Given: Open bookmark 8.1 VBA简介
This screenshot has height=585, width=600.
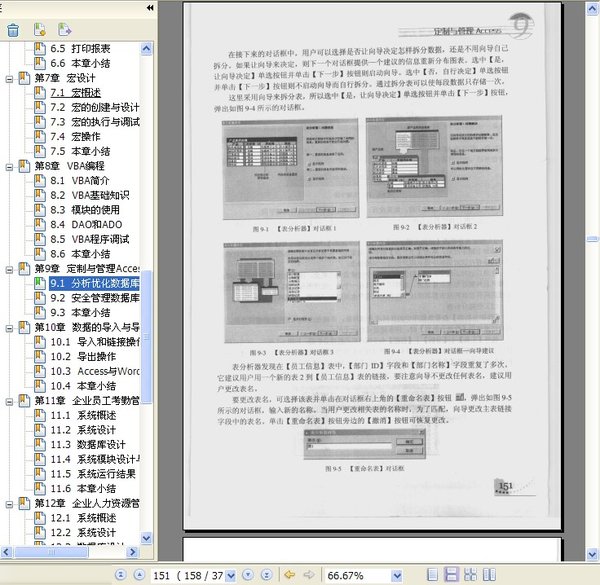Looking at the screenshot, I should [80, 180].
